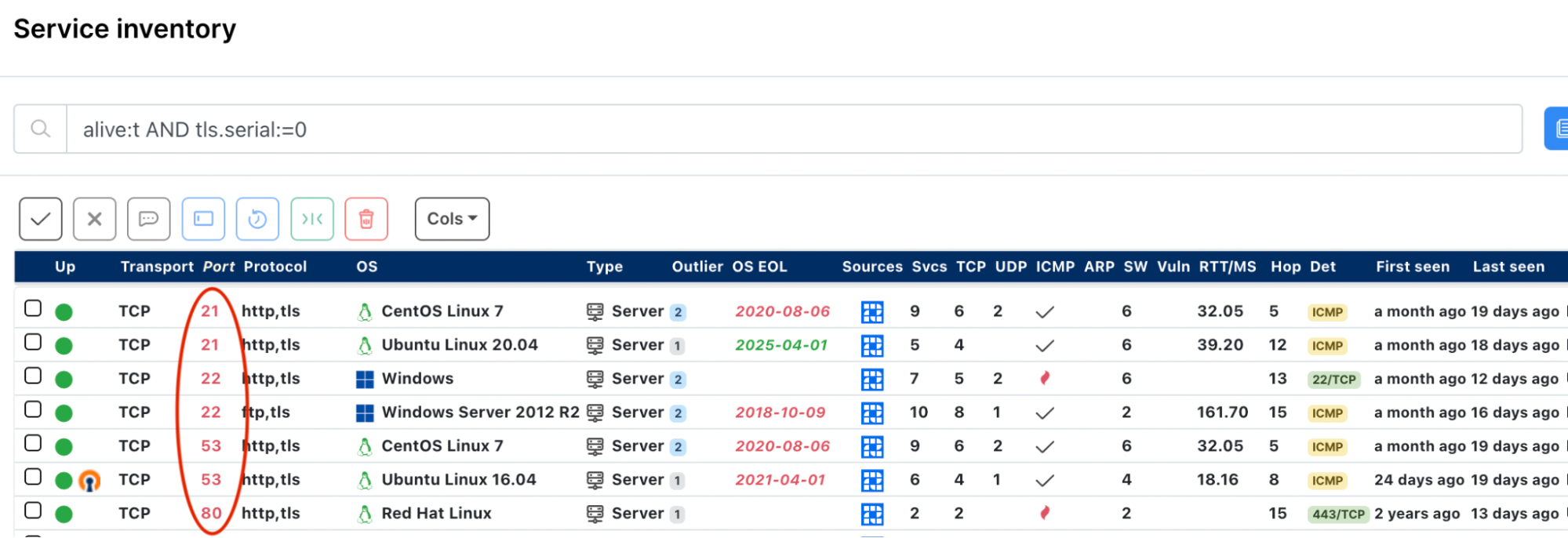Click the 22/TCP detection badge
Image resolution: width=1568 pixels, height=538 pixels.
coord(1333,380)
